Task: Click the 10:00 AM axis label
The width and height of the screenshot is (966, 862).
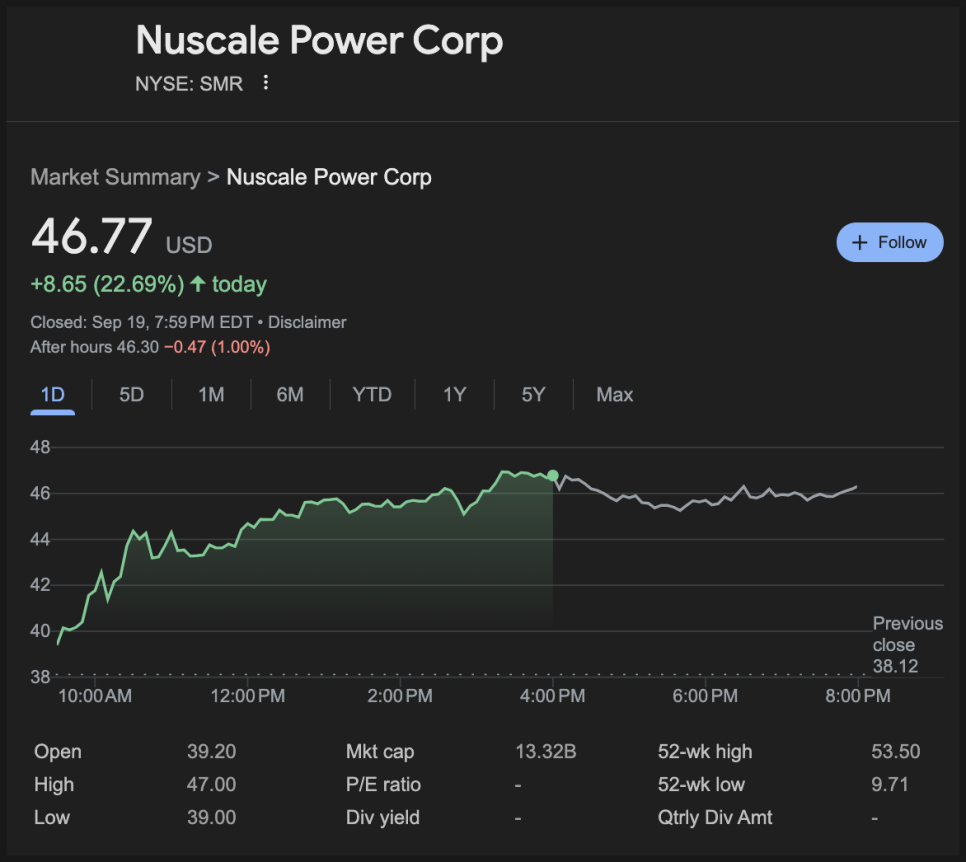Action: pos(95,696)
